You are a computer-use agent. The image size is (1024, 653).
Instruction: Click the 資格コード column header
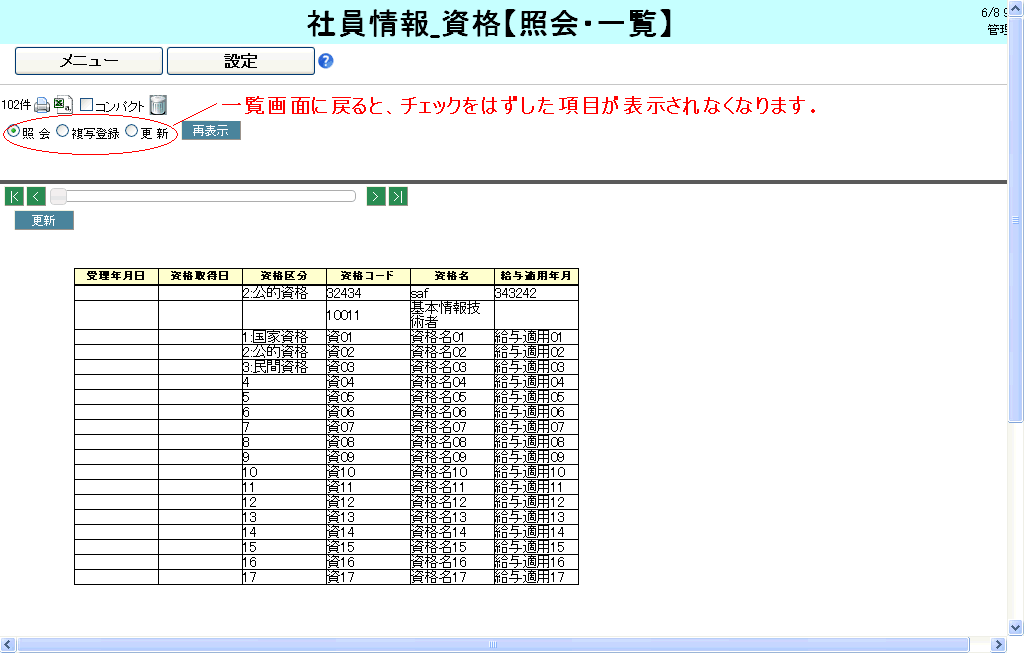coord(368,276)
